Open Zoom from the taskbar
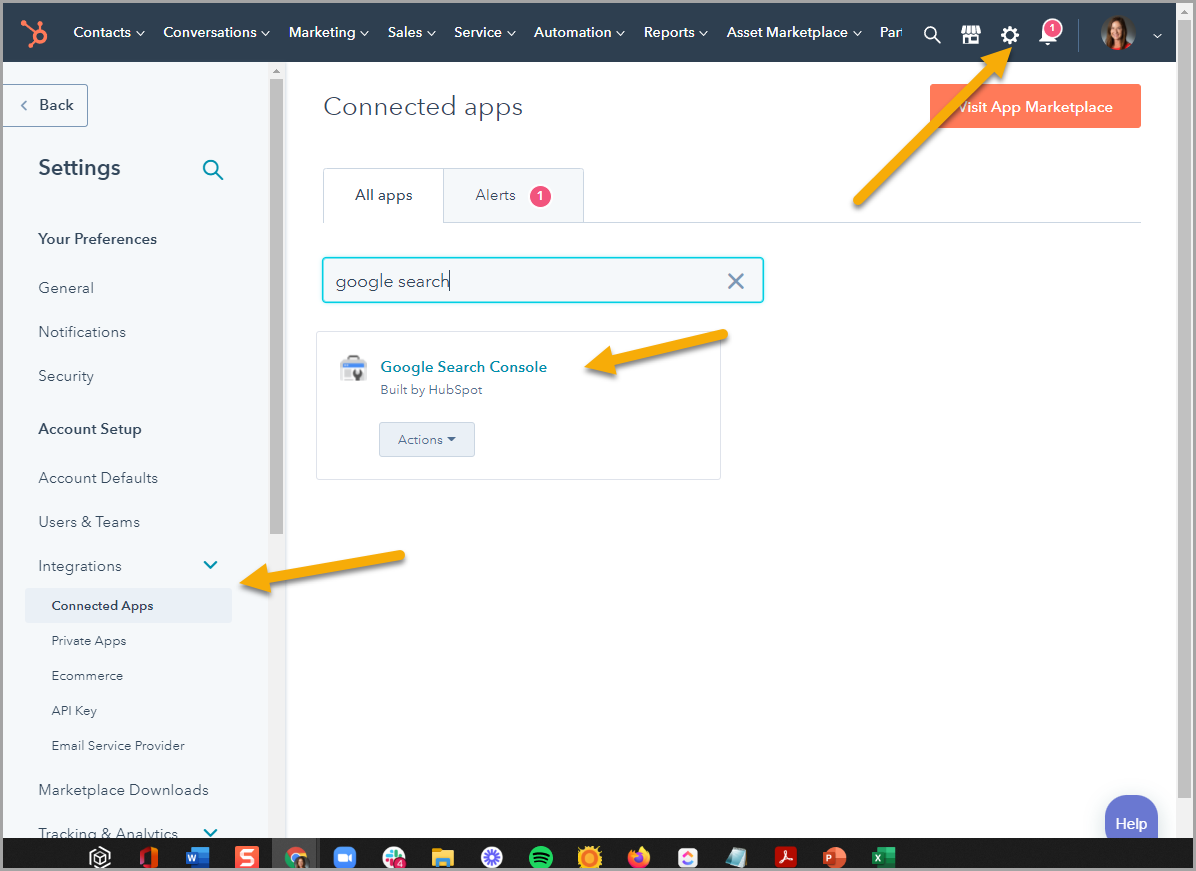The image size is (1196, 871). point(345,857)
